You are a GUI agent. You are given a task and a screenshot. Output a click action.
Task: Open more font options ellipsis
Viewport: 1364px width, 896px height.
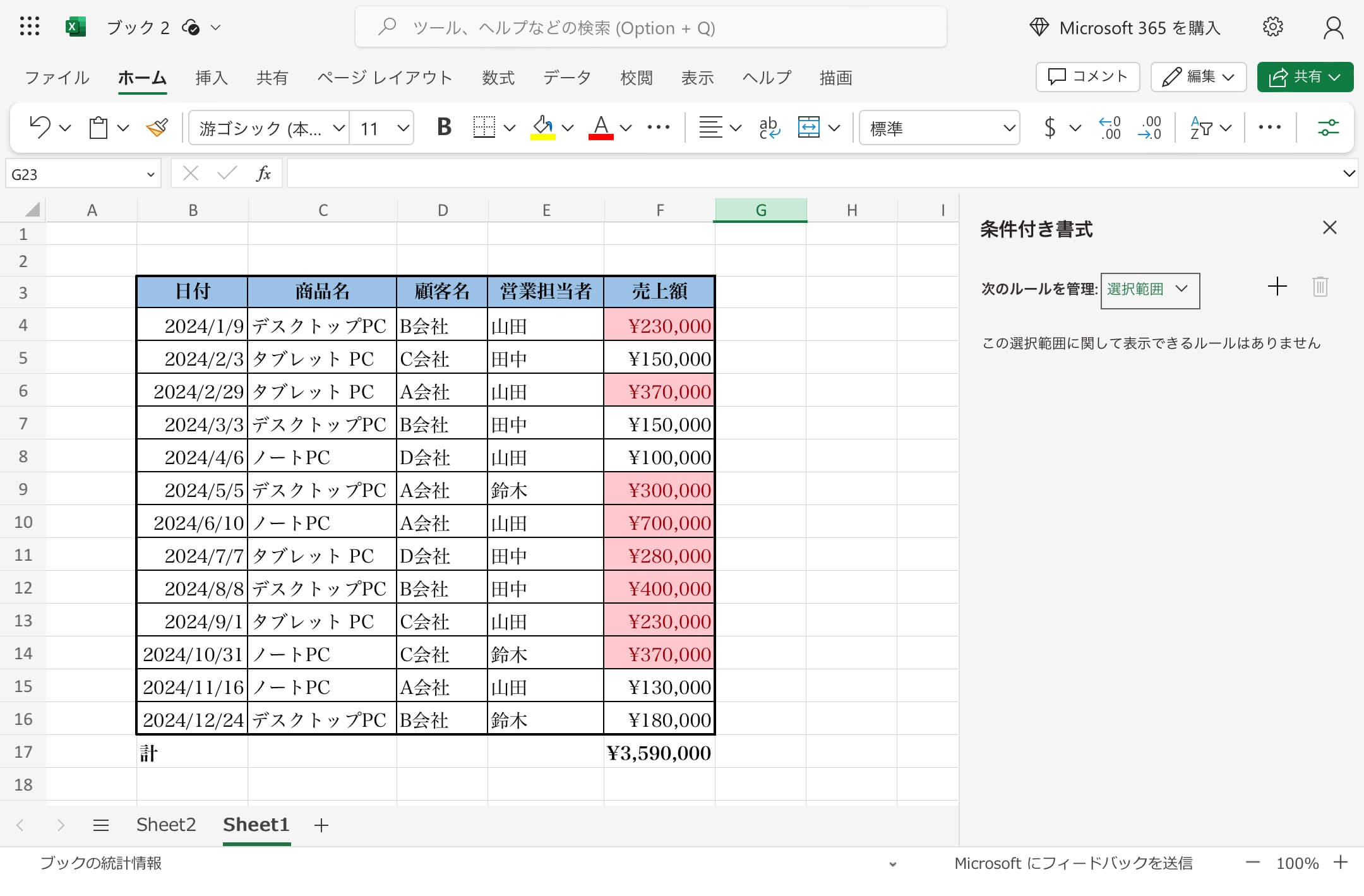click(658, 127)
